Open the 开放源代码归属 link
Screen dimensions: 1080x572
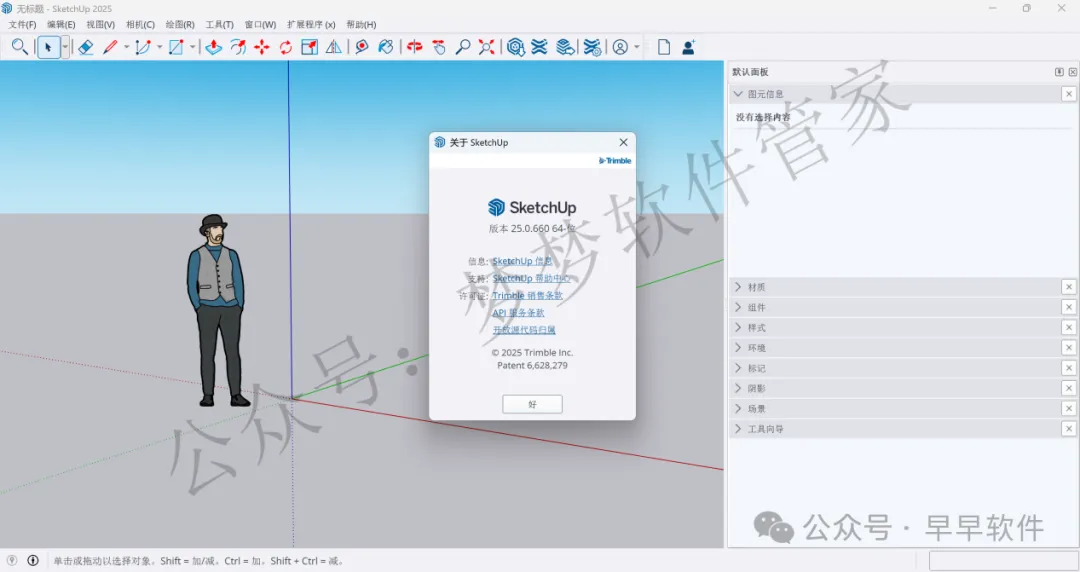524,330
